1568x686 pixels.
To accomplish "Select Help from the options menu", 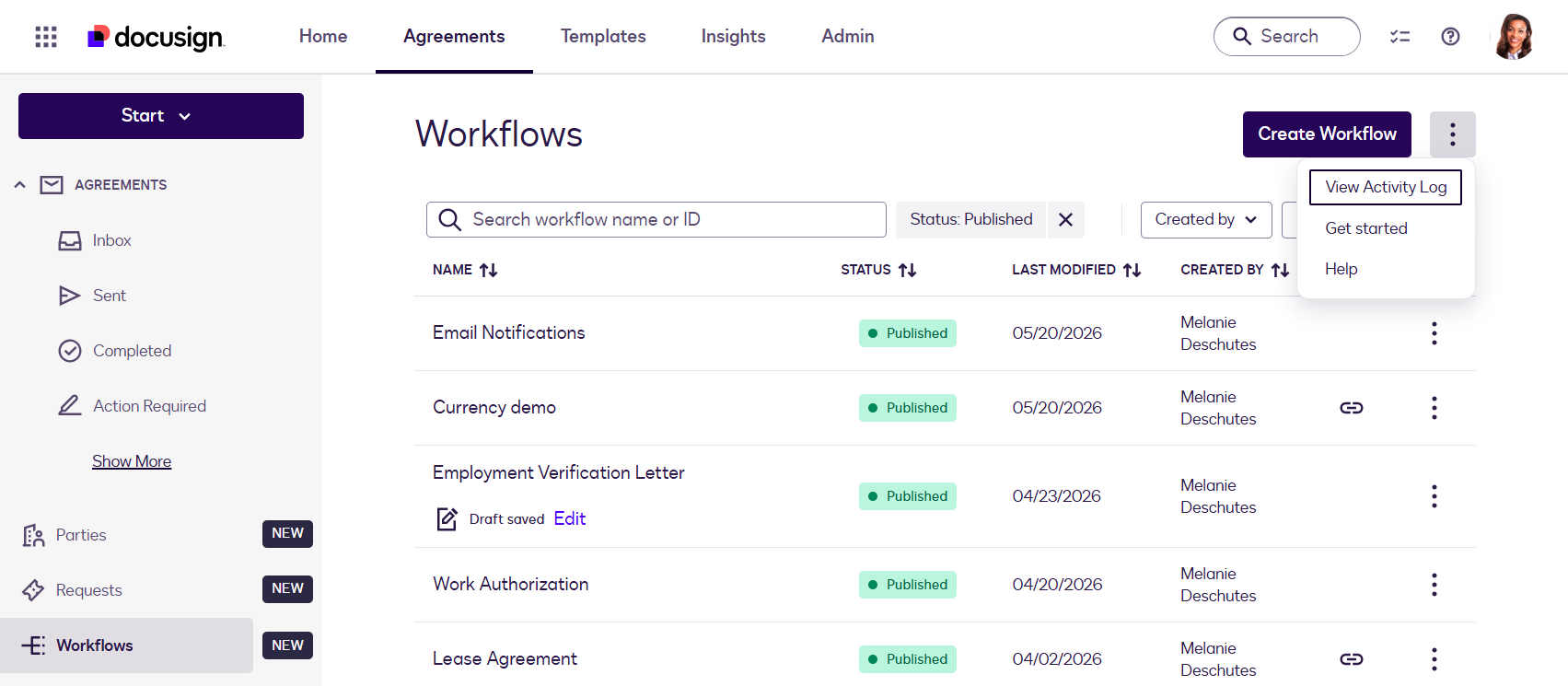I will coord(1342,269).
